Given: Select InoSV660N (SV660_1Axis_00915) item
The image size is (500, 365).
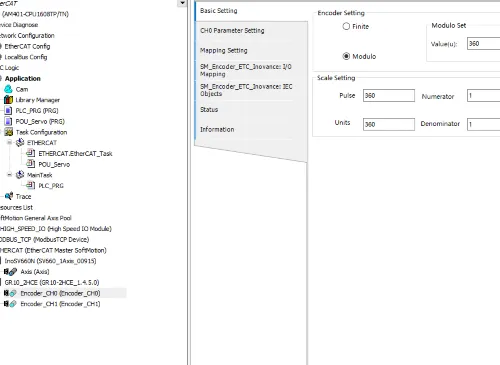Looking at the screenshot, I should tap(50, 261).
